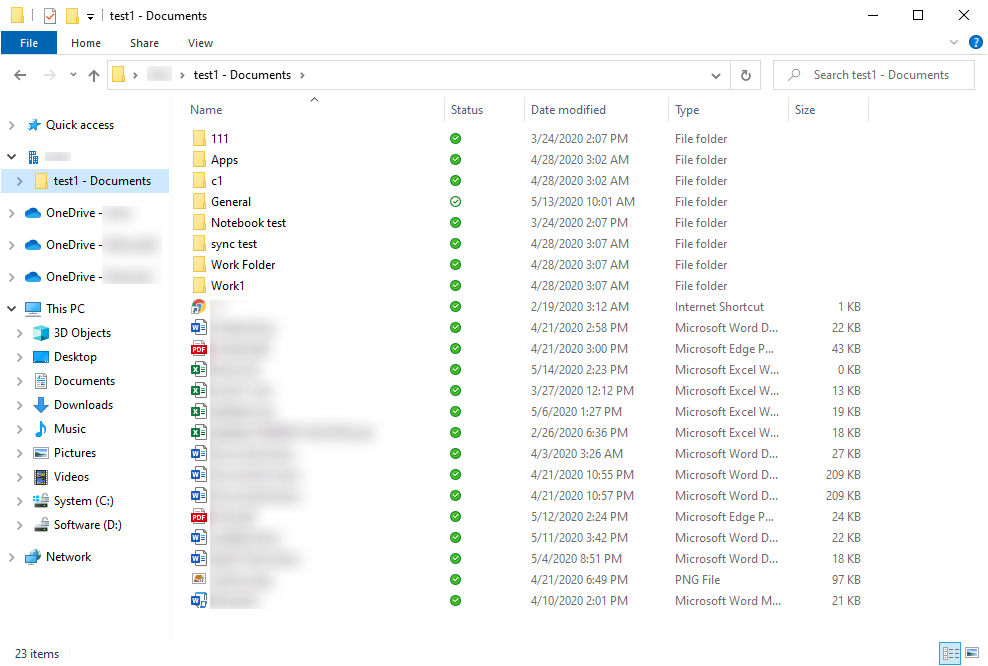Viewport: 988px width, 666px height.
Task: Open the recent locations dropdown arrow
Action: click(x=73, y=75)
